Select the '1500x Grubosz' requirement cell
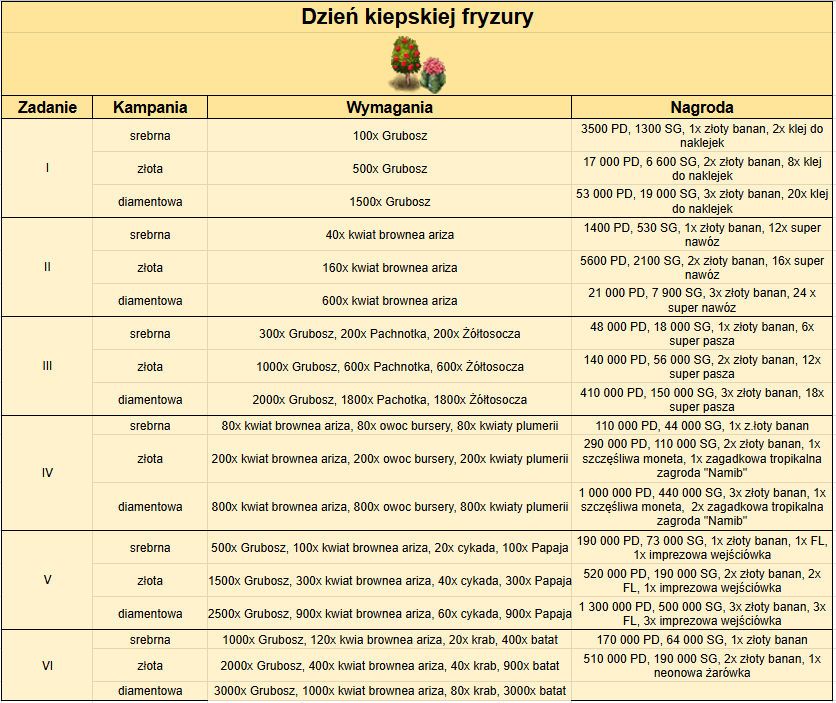Image resolution: width=836 pixels, height=703 pixels. [389, 202]
